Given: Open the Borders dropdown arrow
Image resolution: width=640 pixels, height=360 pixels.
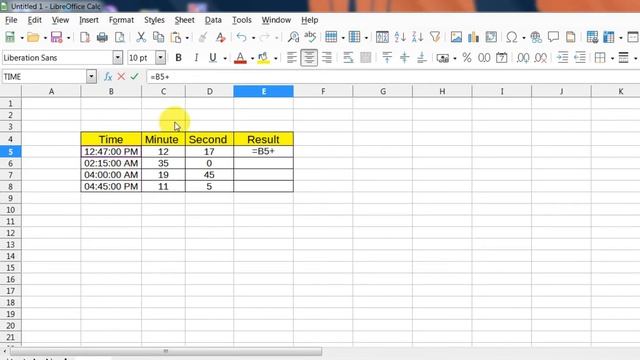Looking at the screenshot, I should coord(612,58).
